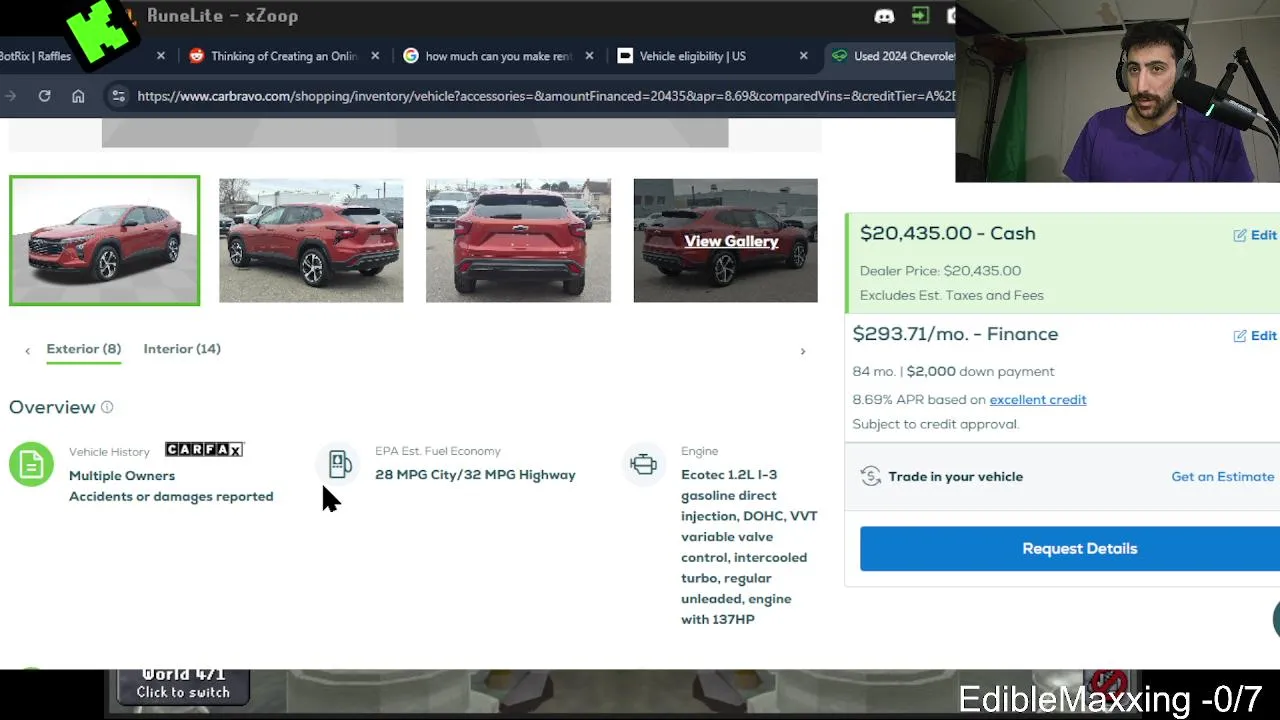Switch to Interior (14) photos

[182, 349]
